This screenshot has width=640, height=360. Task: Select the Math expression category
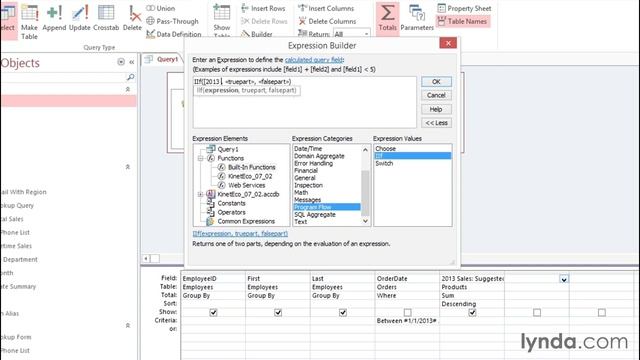pyautogui.click(x=301, y=192)
